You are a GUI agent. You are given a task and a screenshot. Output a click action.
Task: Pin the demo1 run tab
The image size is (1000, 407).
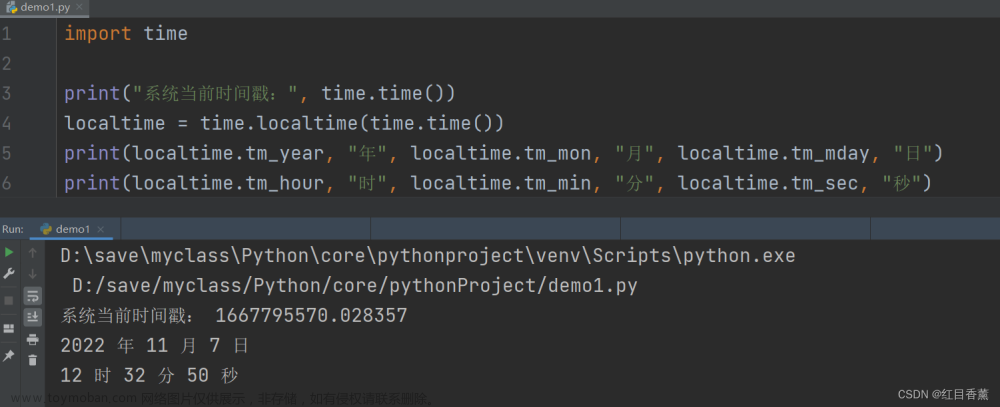click(9, 355)
